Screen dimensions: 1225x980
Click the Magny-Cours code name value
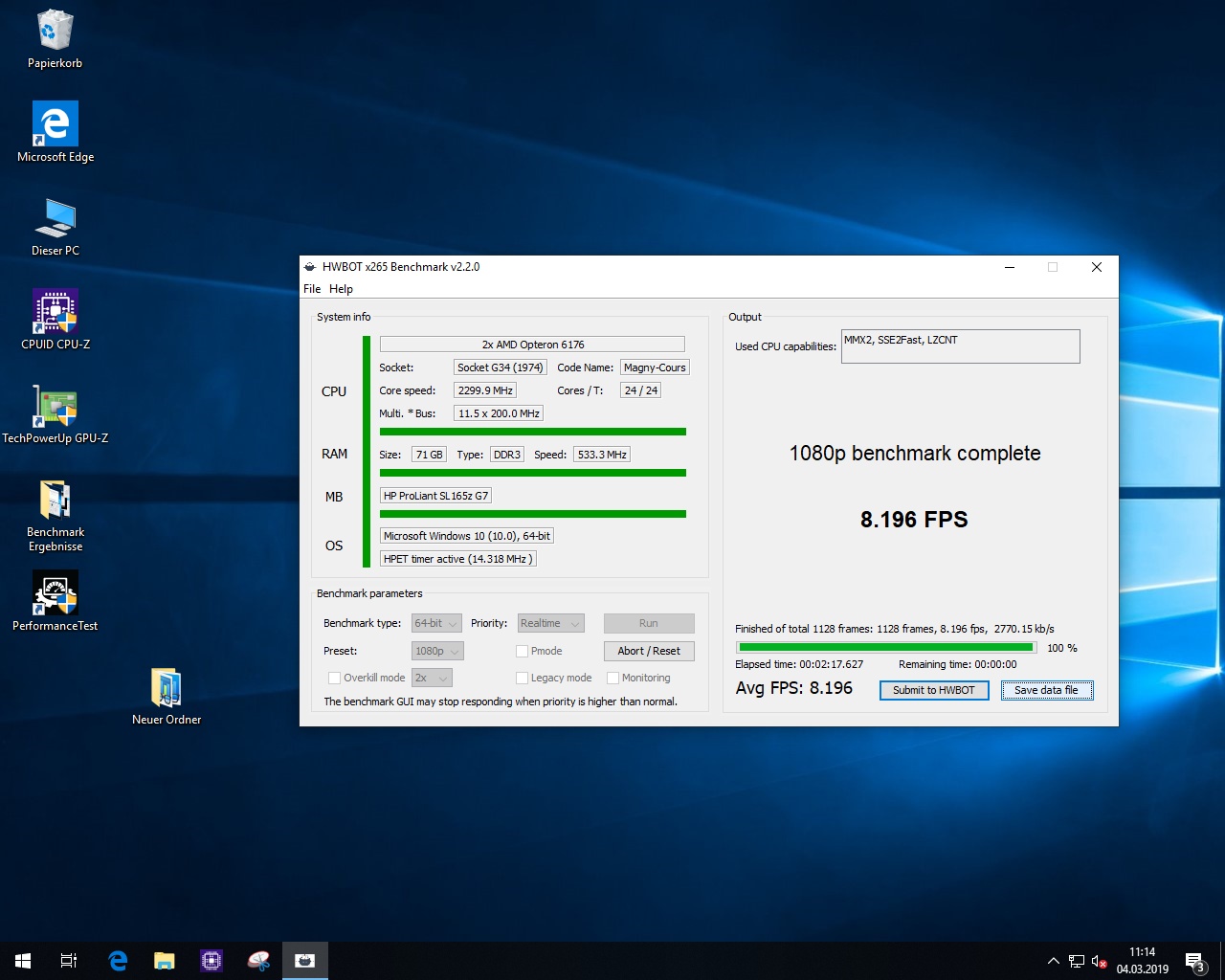click(655, 367)
